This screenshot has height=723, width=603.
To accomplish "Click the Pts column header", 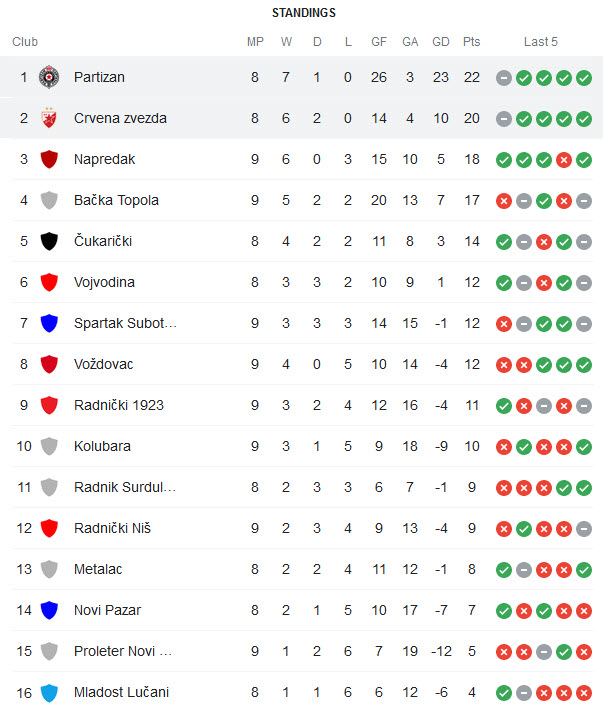I will (x=472, y=42).
